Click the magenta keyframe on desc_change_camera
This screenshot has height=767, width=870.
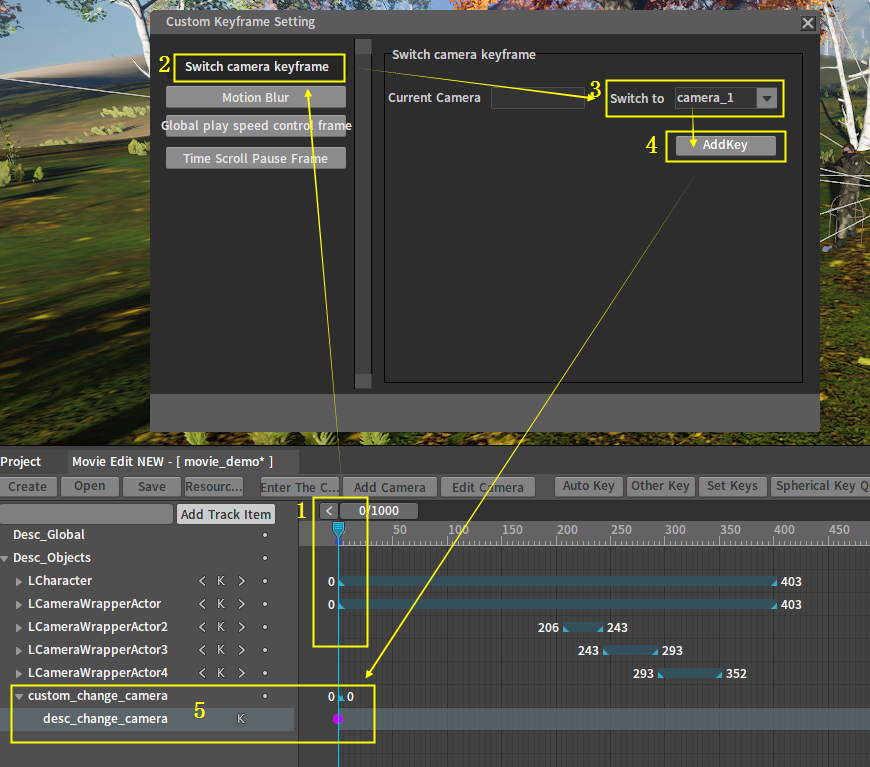tap(338, 719)
